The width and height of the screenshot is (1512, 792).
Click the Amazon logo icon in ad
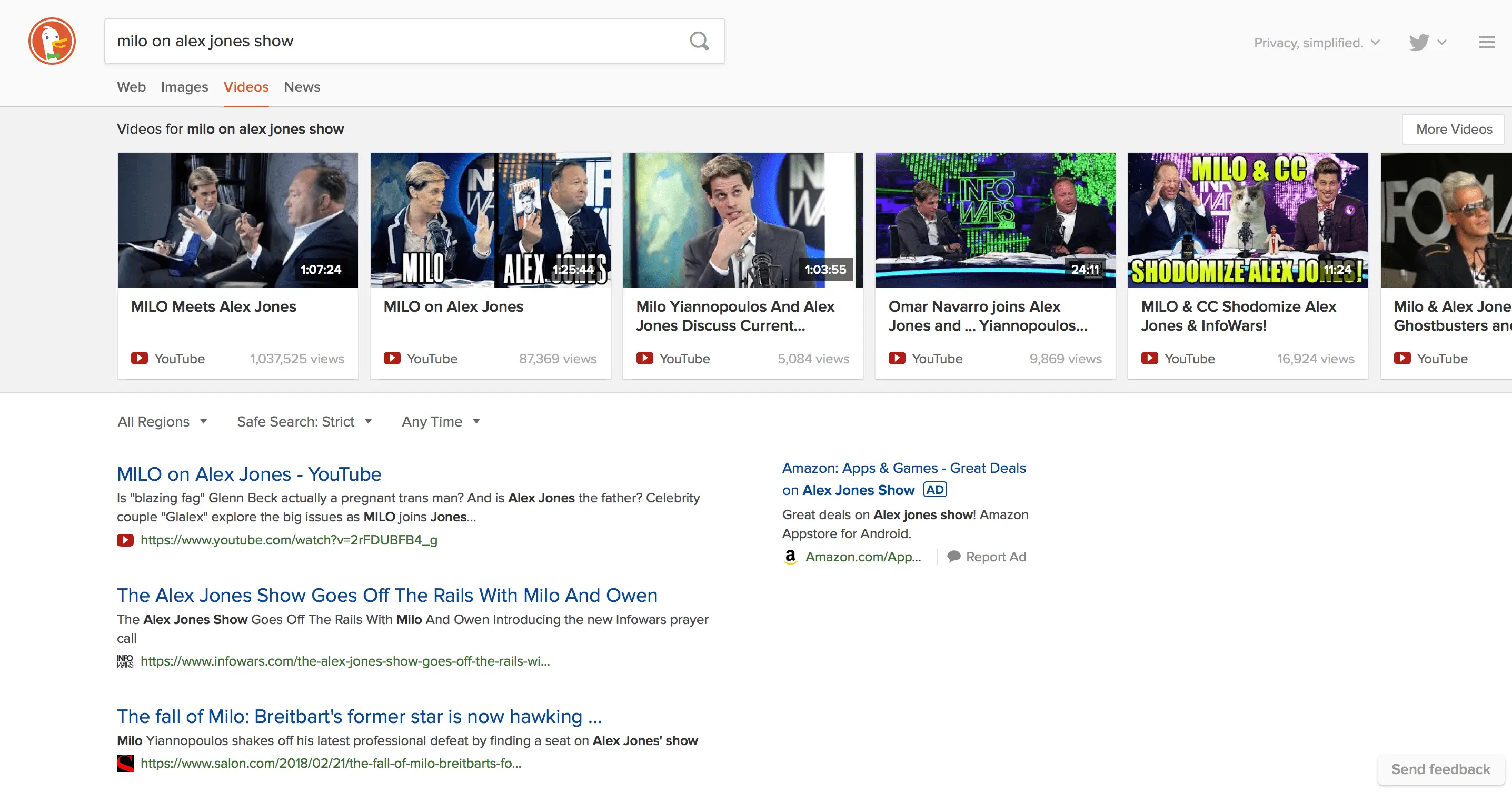tap(791, 557)
